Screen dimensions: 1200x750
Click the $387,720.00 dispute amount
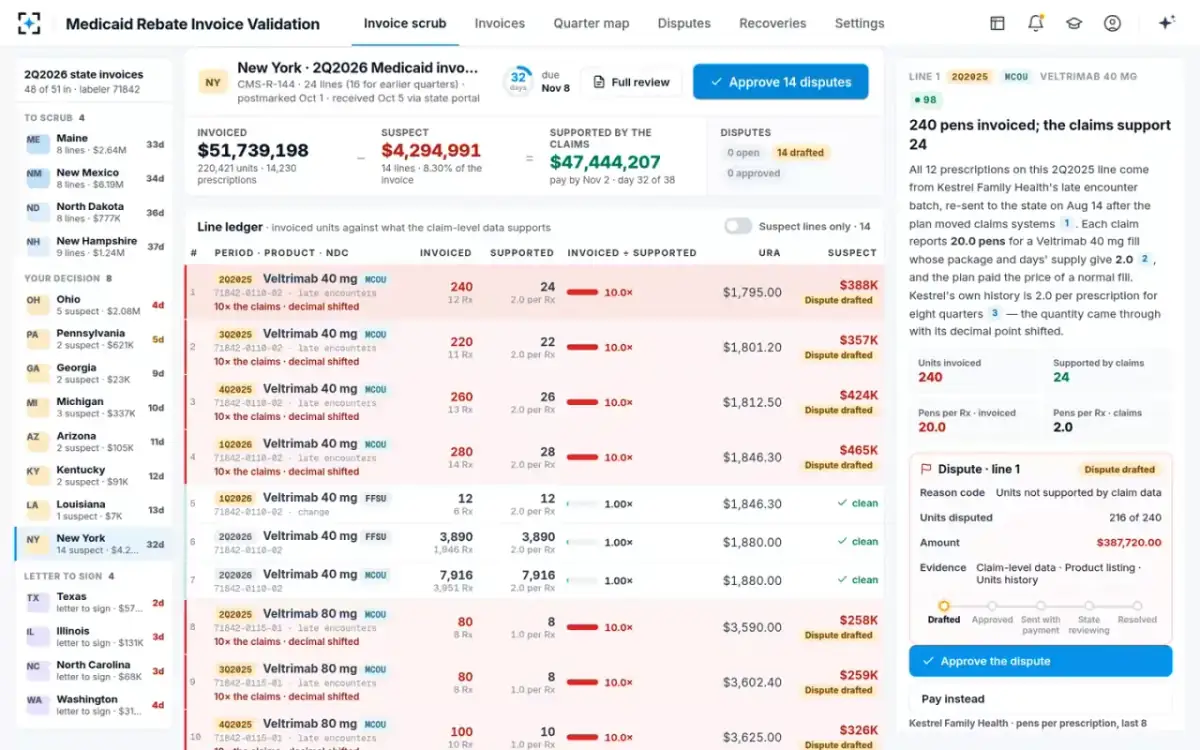pos(1128,543)
